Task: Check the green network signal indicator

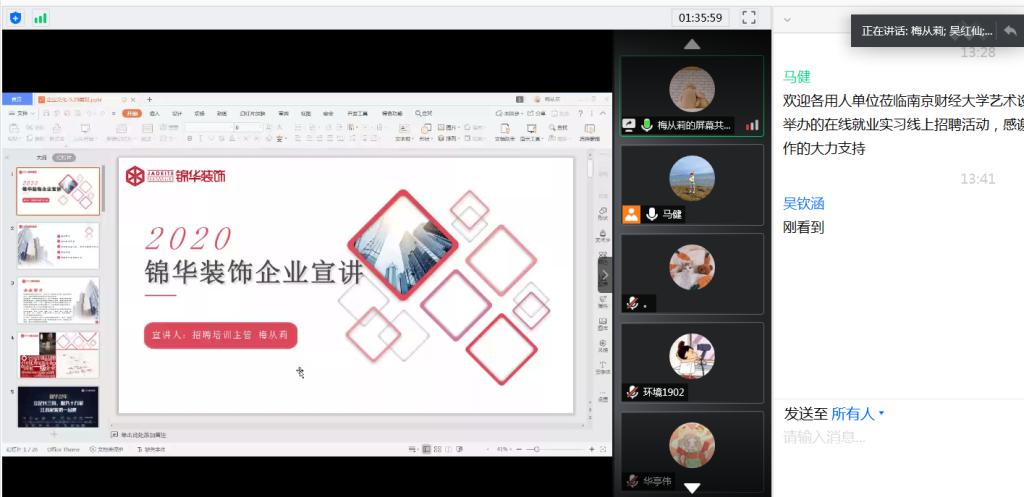Action: click(x=40, y=18)
